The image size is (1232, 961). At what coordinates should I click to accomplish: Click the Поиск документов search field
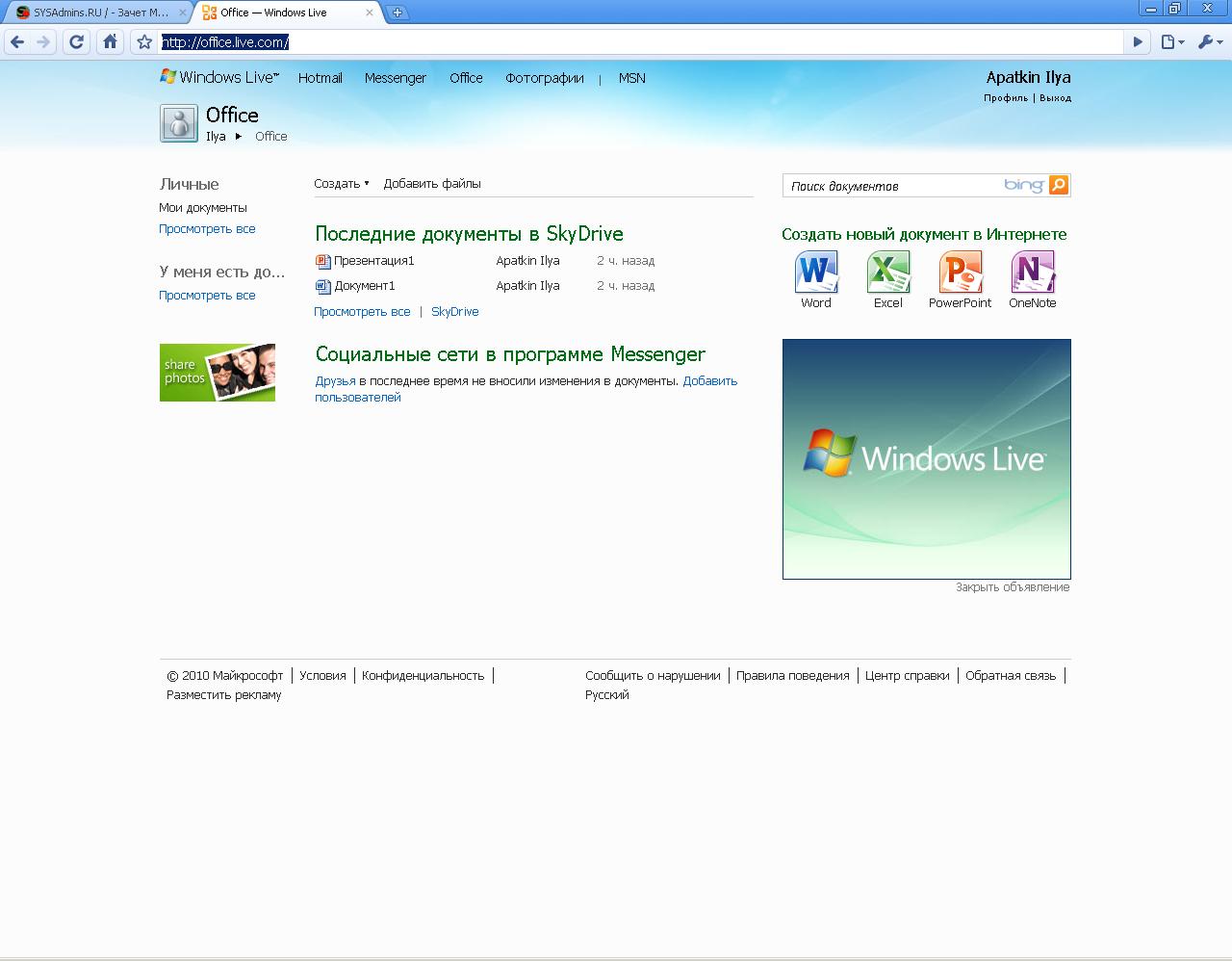892,186
